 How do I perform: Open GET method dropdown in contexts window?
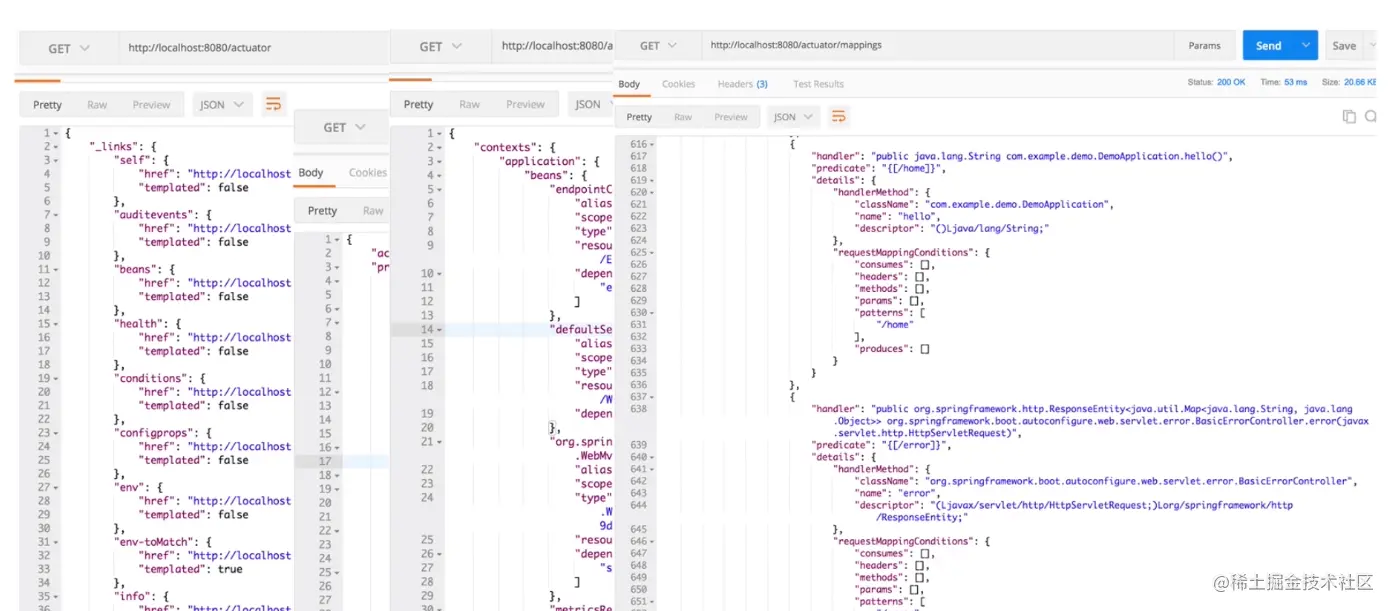(441, 46)
